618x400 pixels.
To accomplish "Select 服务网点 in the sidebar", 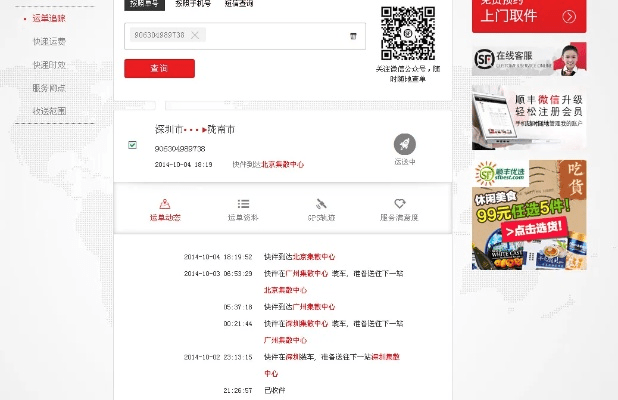I will coord(49,88).
